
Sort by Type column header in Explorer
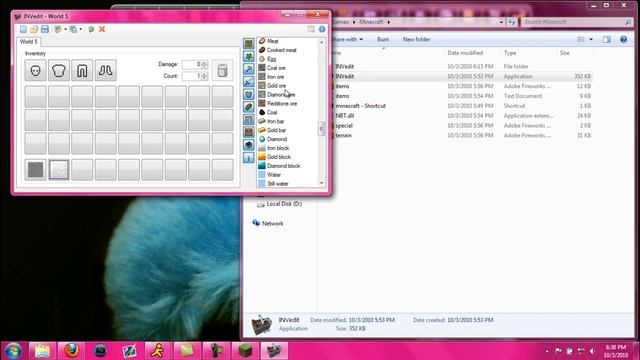click(510, 53)
